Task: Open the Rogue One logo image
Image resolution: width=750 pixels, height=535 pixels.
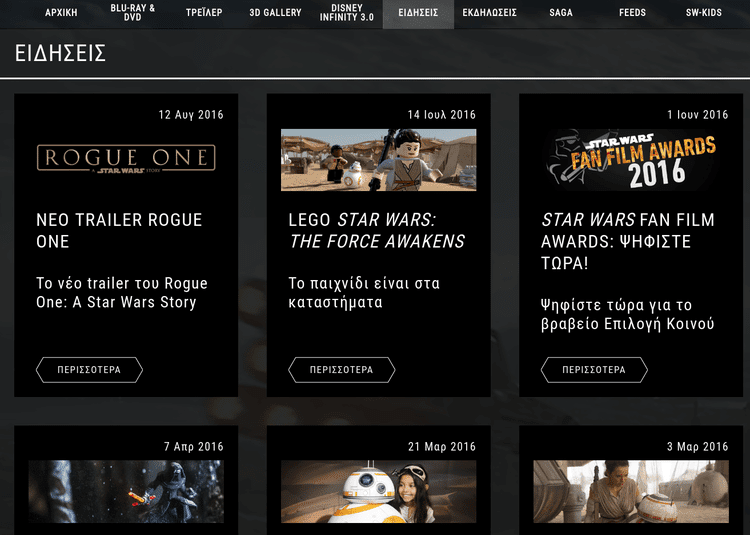Action: 126,159
